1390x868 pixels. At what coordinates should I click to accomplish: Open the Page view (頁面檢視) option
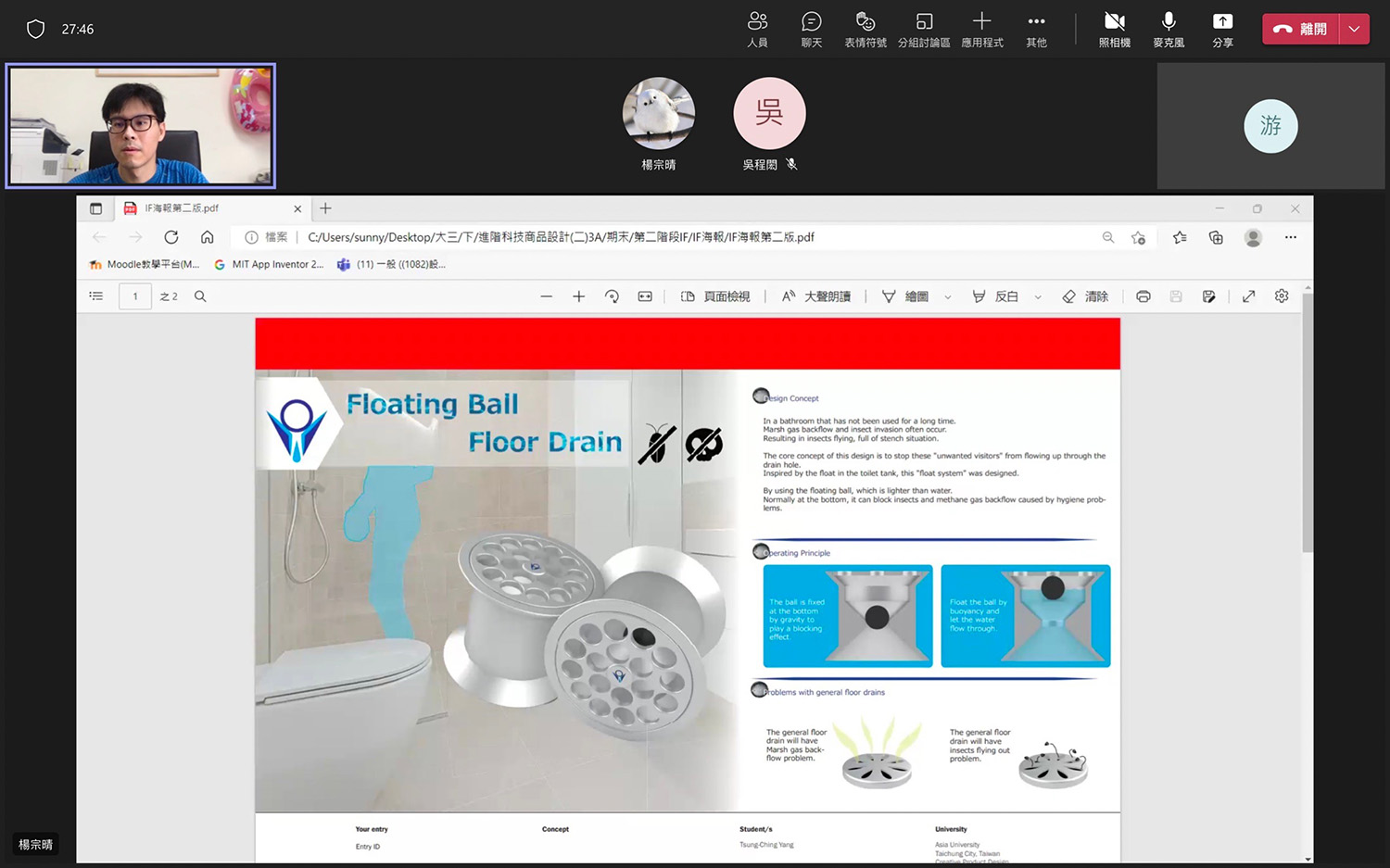tap(715, 296)
